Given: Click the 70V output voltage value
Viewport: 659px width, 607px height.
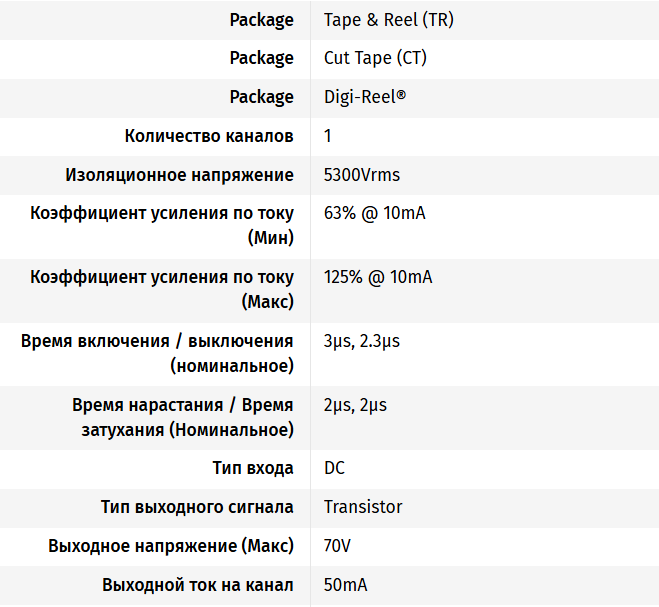Looking at the screenshot, I should (337, 546).
